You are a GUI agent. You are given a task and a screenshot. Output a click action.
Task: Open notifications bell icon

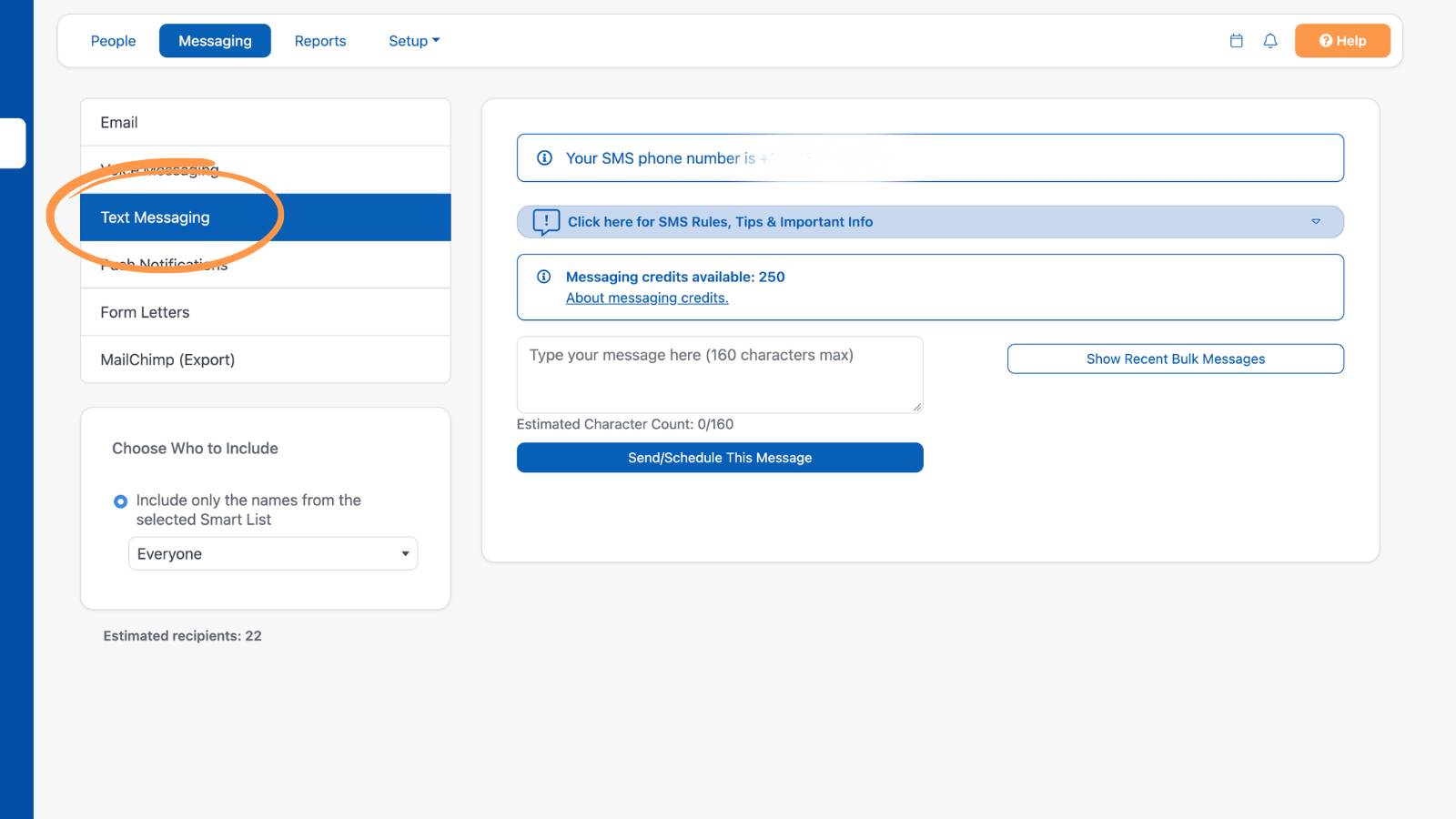coord(1270,41)
